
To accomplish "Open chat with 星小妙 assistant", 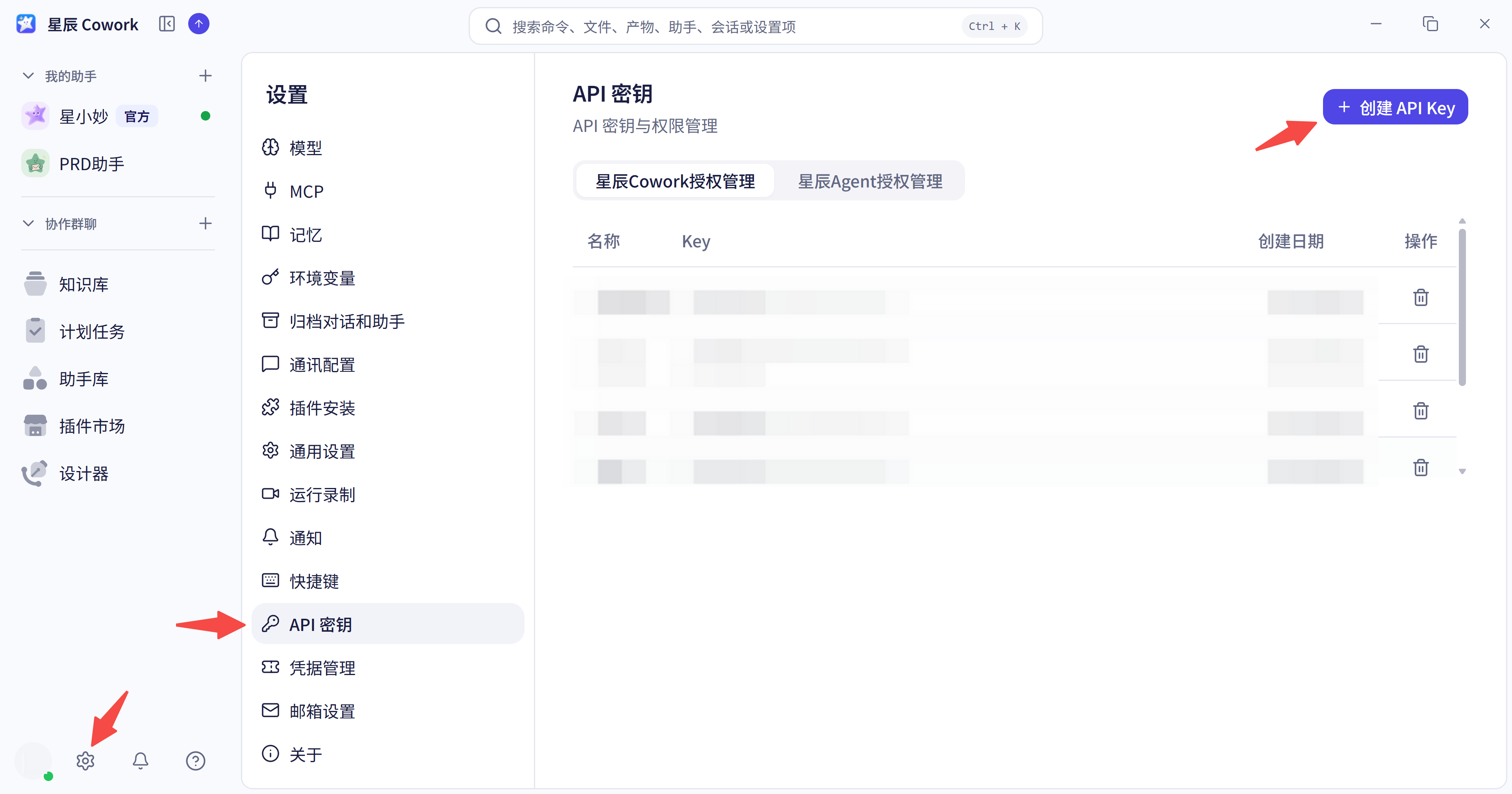I will coord(118,116).
